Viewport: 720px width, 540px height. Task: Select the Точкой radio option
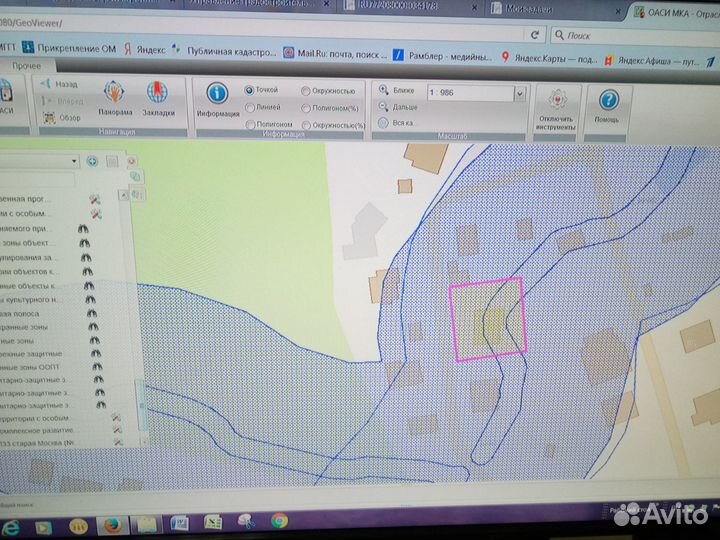250,90
